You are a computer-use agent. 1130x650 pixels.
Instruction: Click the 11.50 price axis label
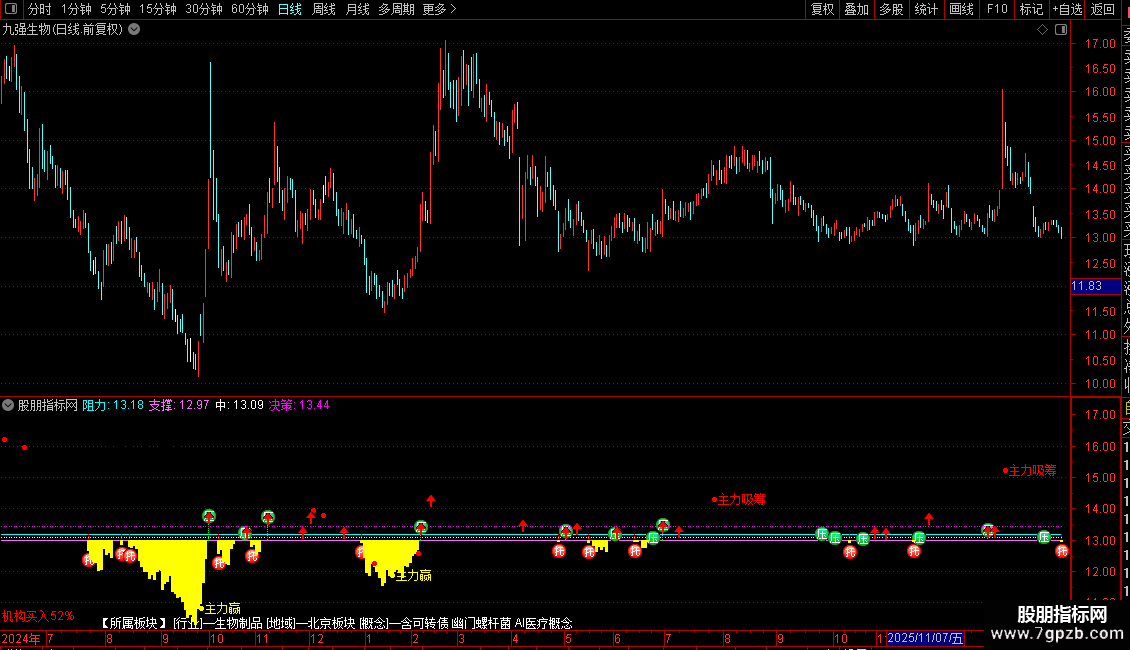coord(1100,311)
